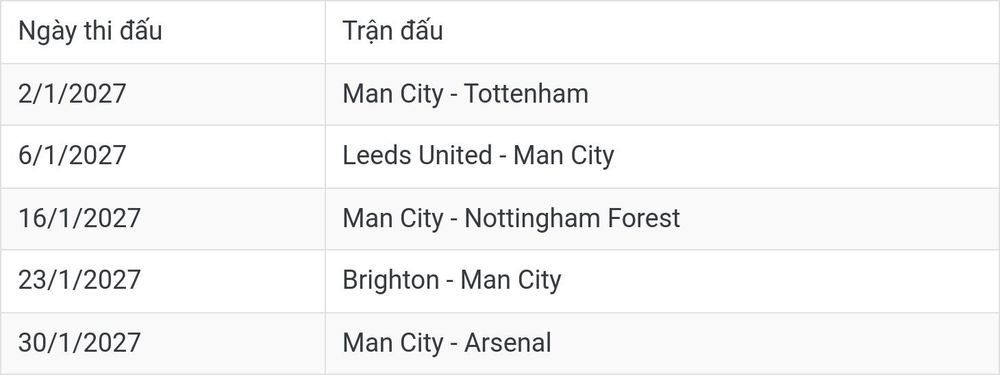Click the words Leeds United
This screenshot has width=1000, height=375.
tap(417, 156)
